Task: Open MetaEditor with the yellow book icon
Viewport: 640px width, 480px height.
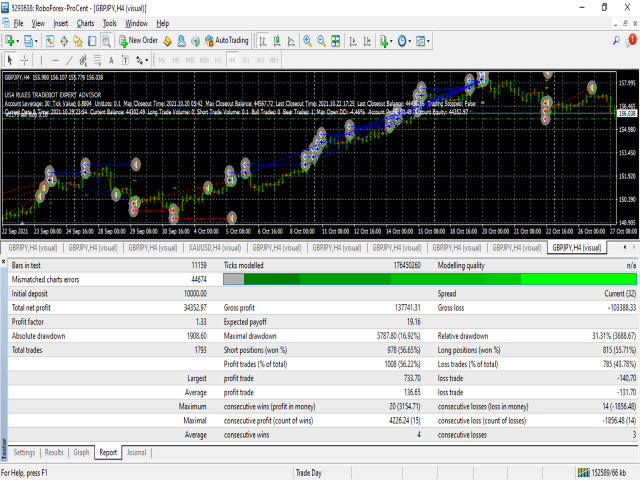Action: click(x=167, y=41)
